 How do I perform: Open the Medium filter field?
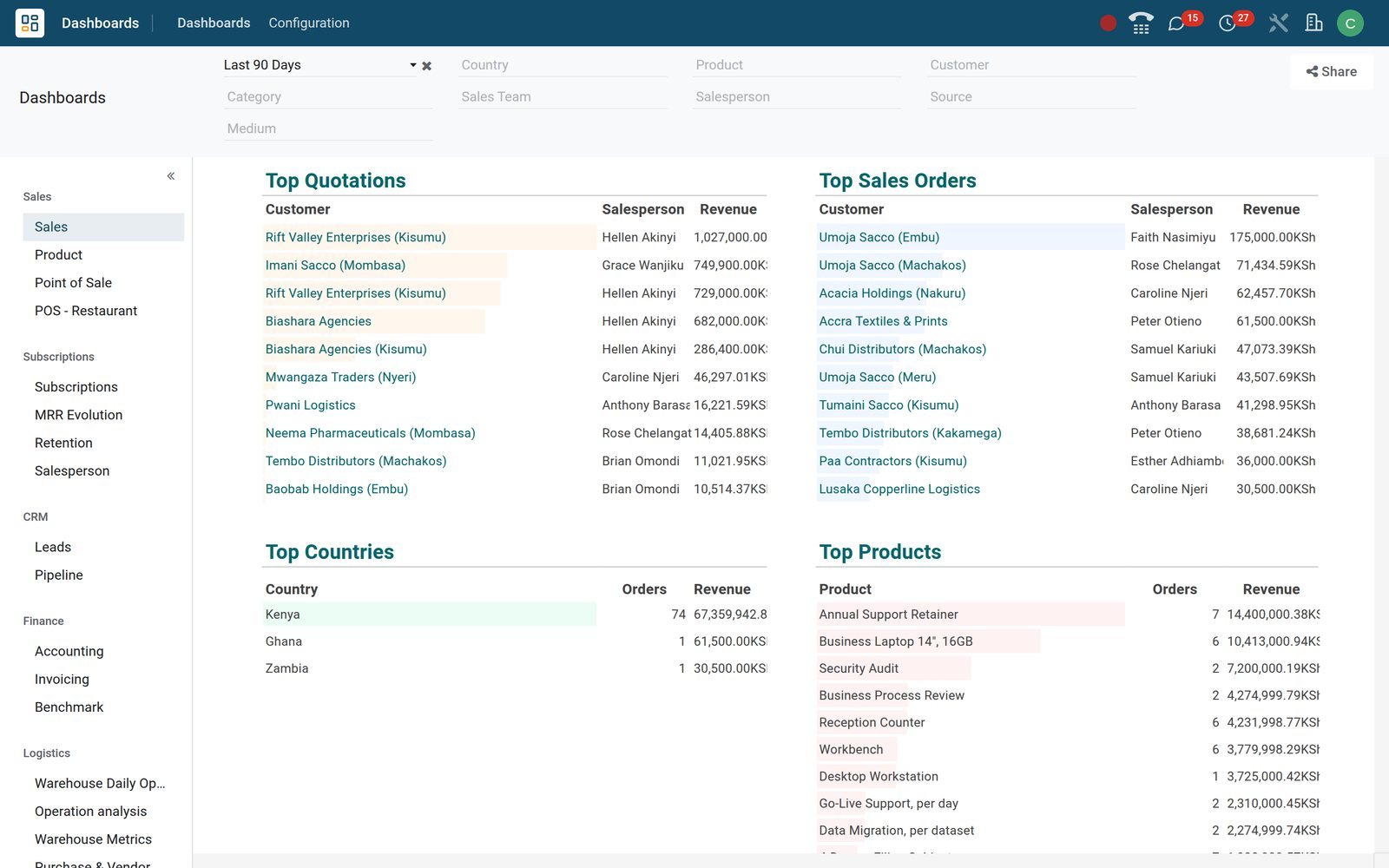pyautogui.click(x=328, y=128)
